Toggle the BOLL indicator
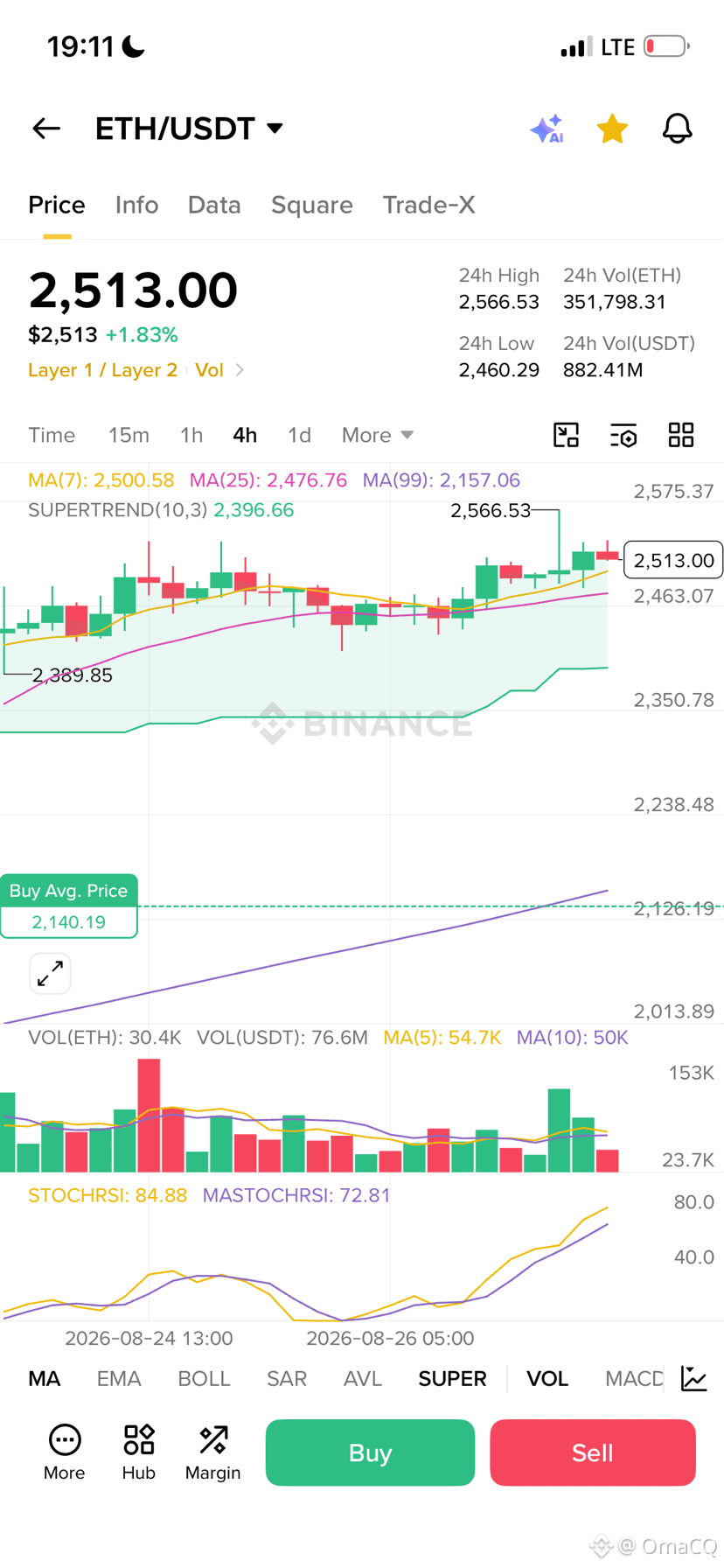The height and width of the screenshot is (1568, 724). (x=204, y=1379)
